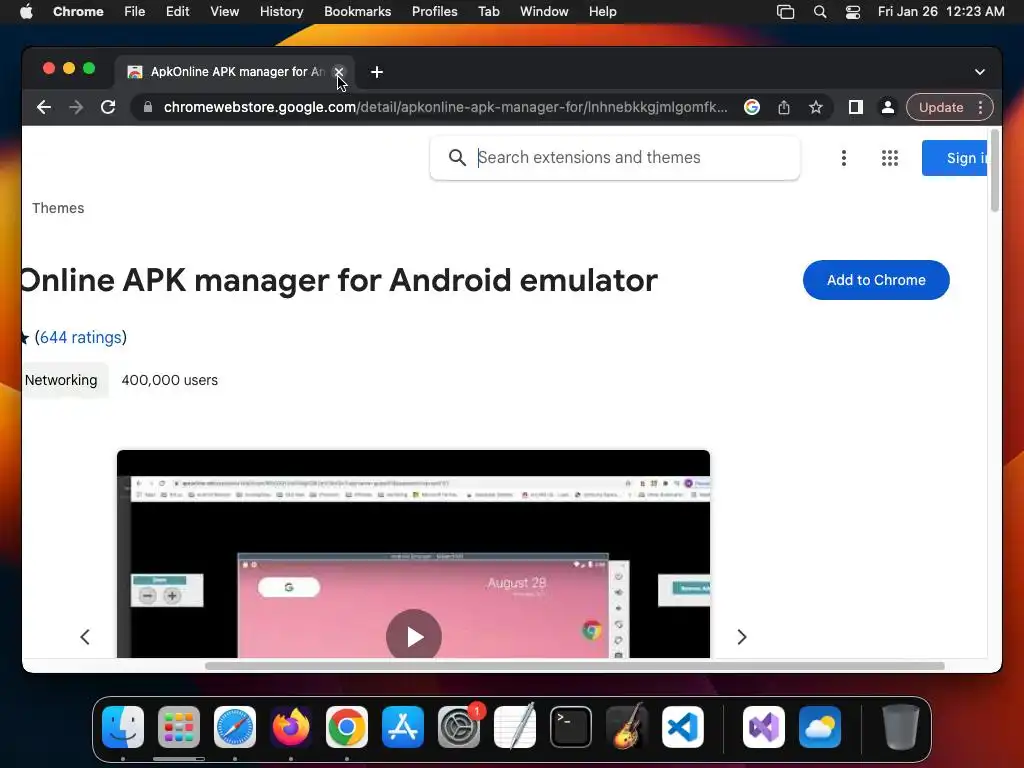Open the Tab menu

[x=488, y=12]
